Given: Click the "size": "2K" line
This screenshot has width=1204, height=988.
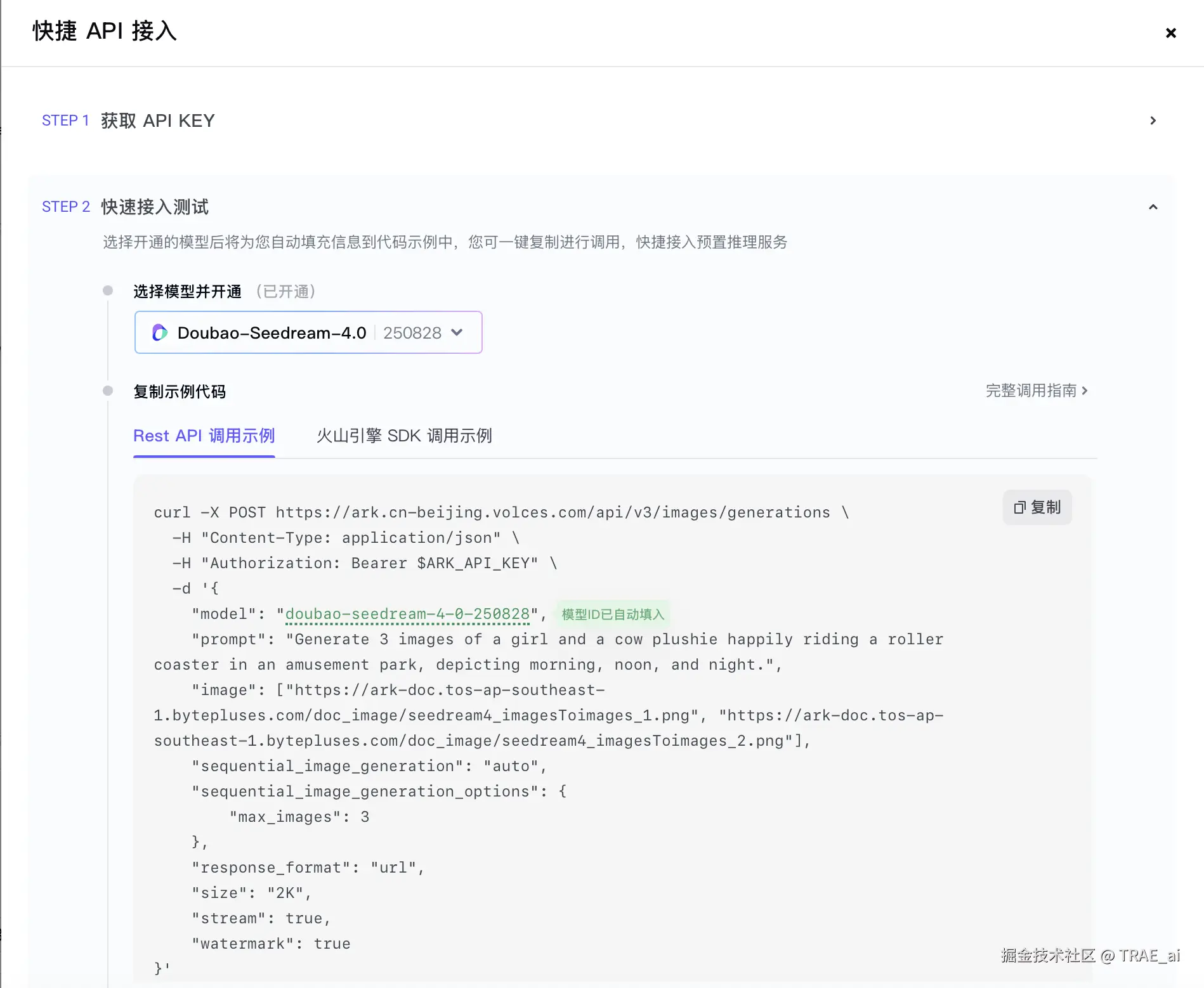Looking at the screenshot, I should tap(251, 893).
